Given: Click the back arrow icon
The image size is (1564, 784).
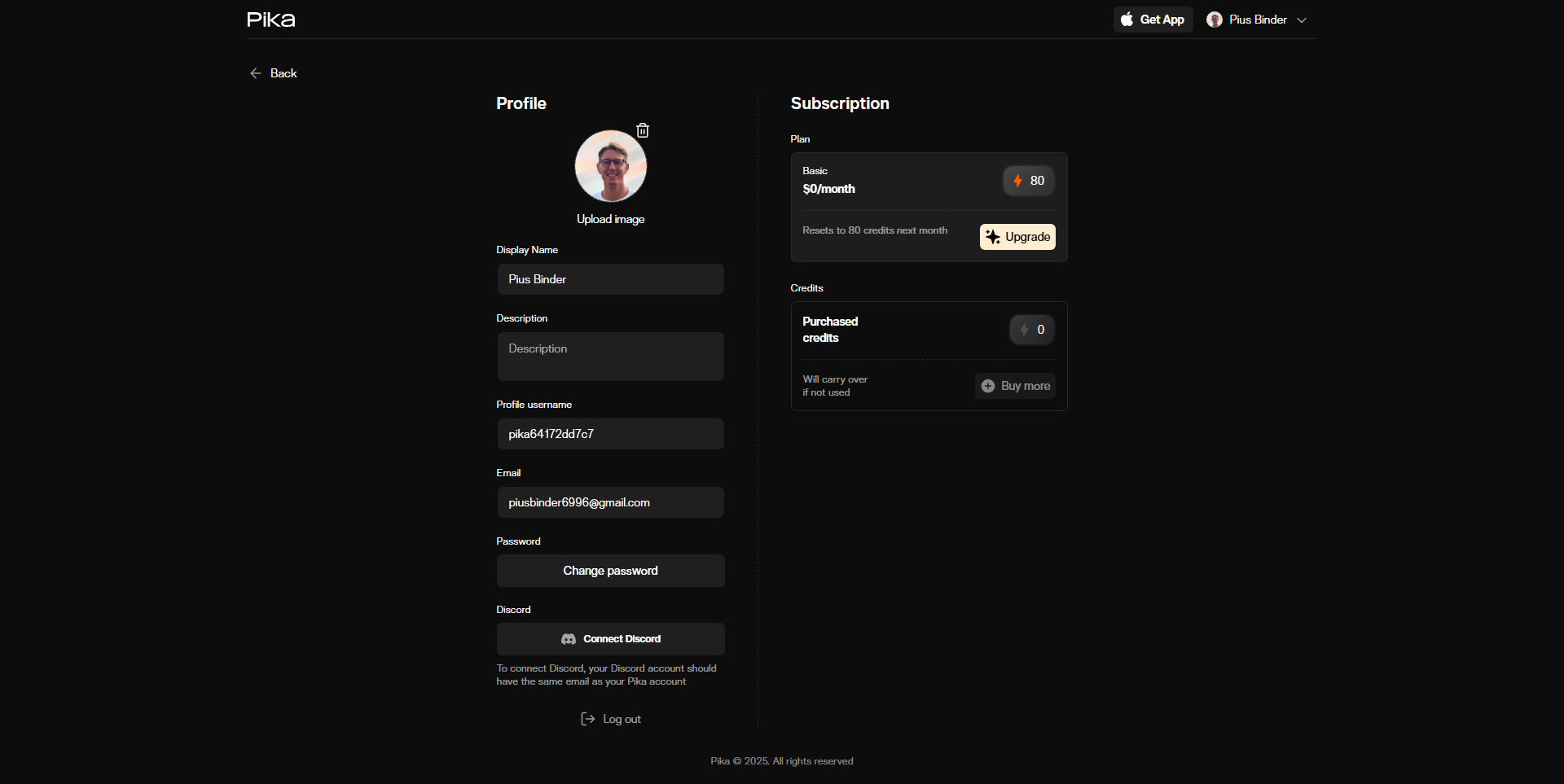Looking at the screenshot, I should [256, 73].
